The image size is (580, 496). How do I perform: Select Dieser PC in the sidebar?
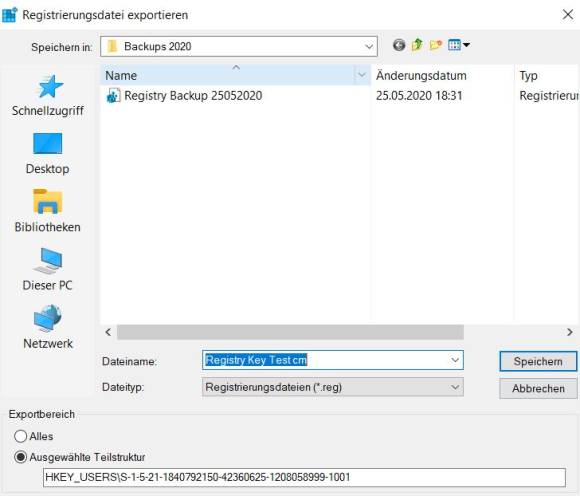click(x=48, y=270)
